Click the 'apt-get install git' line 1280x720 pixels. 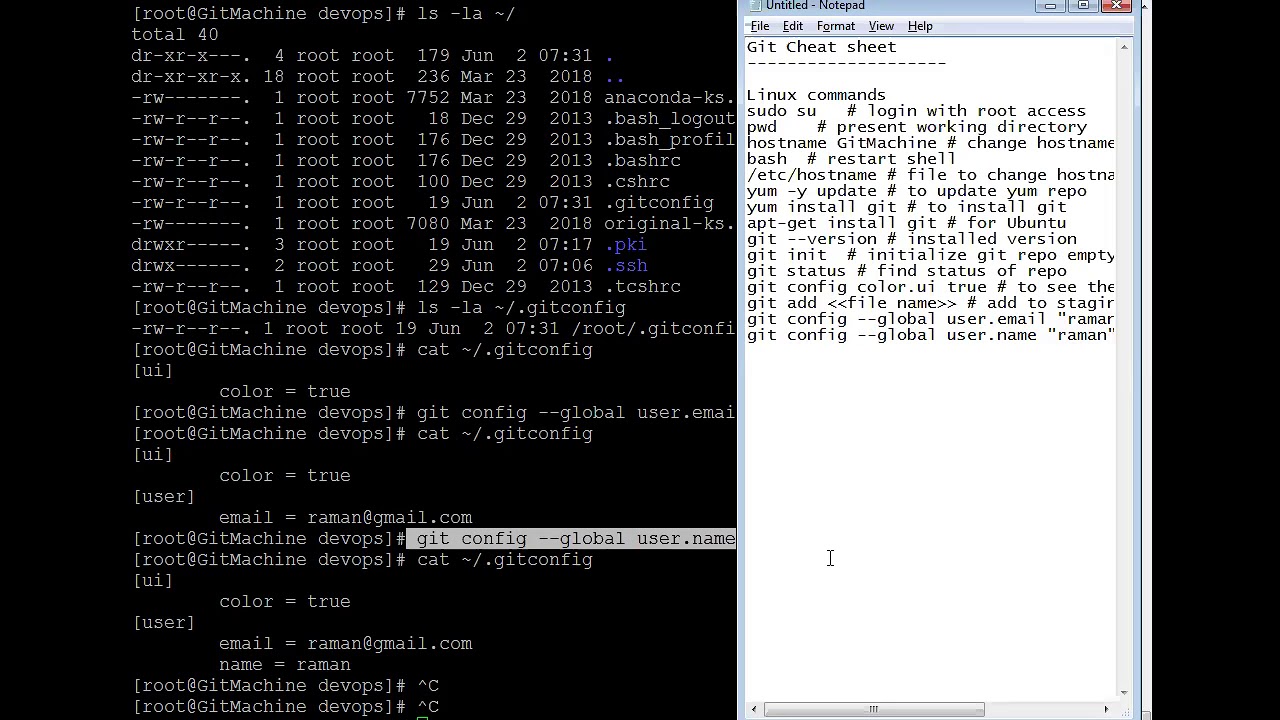(906, 223)
